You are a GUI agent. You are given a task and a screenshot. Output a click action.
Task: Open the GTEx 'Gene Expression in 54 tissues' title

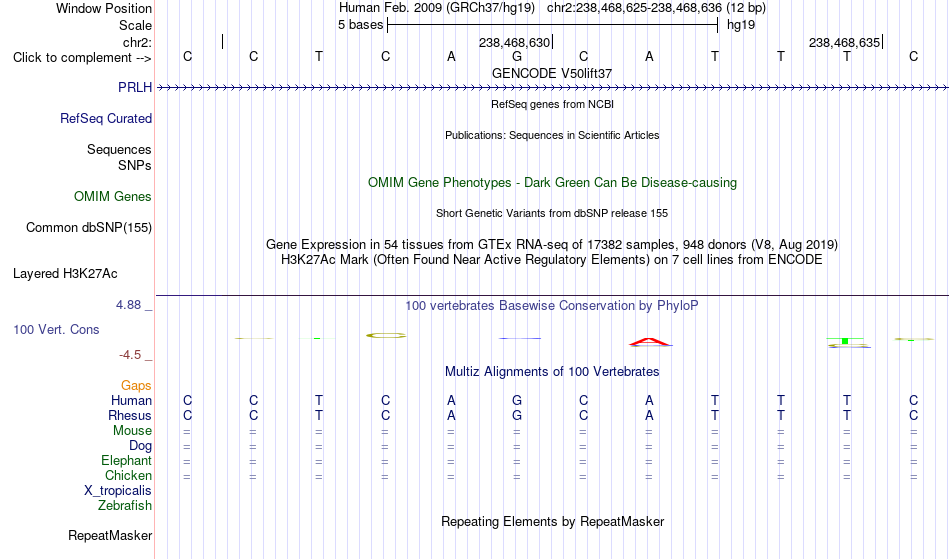552,245
